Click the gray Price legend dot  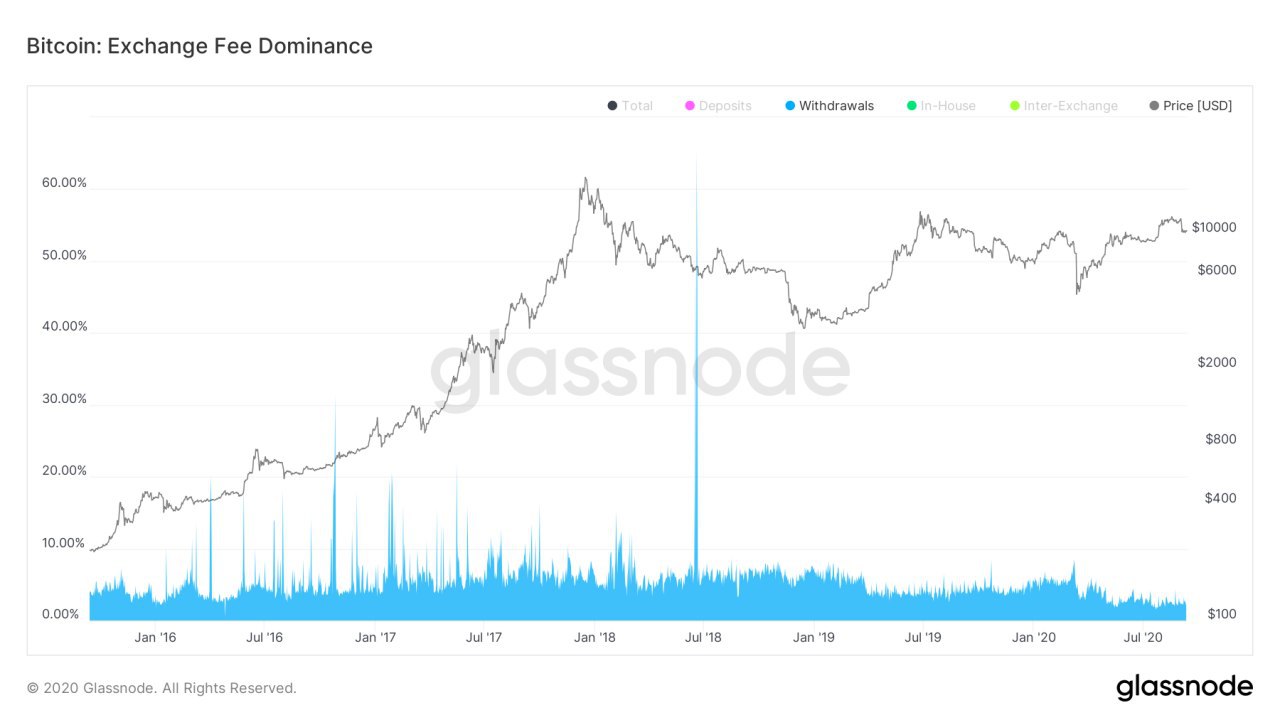pyautogui.click(x=1154, y=106)
